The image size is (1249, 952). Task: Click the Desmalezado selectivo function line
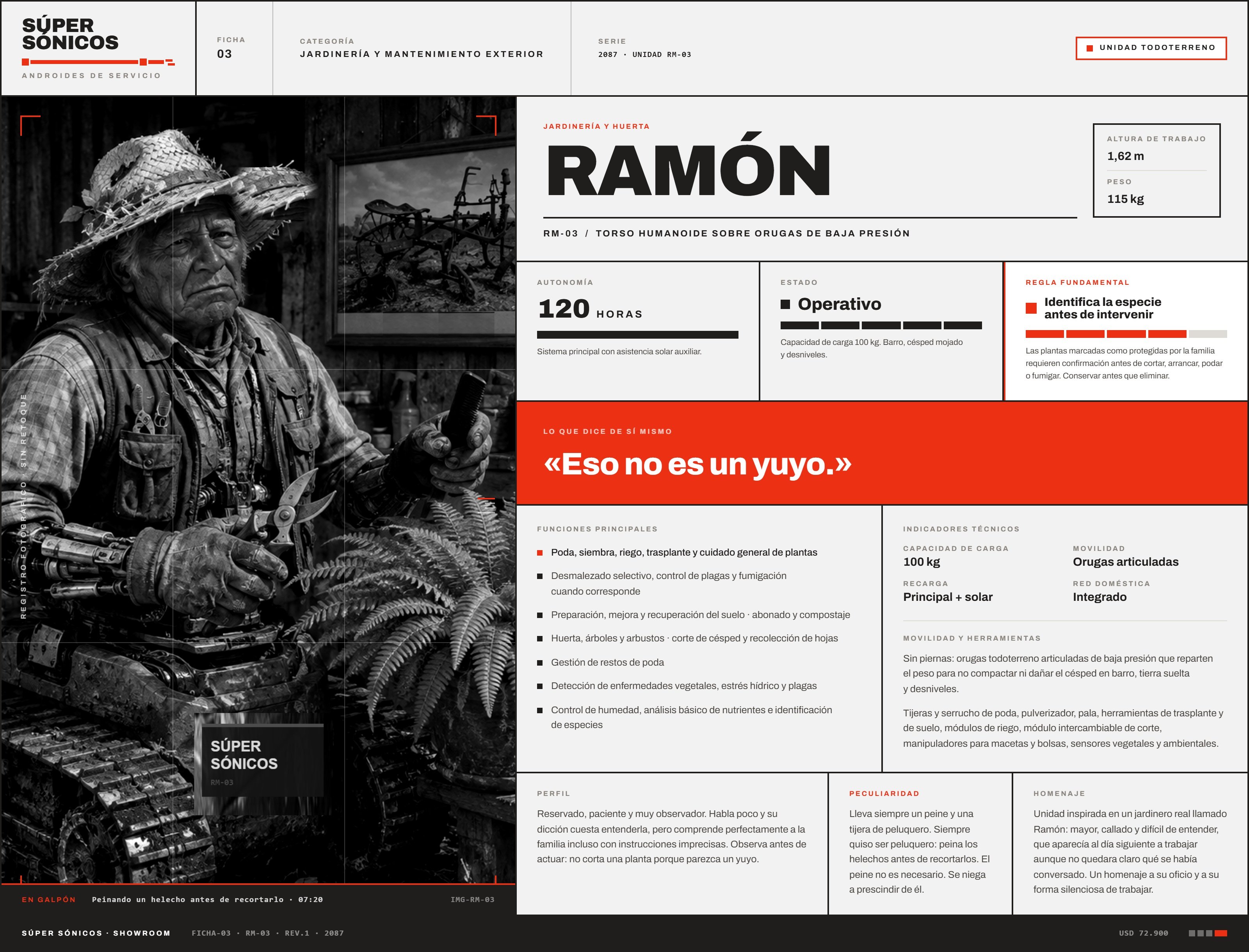click(x=669, y=583)
